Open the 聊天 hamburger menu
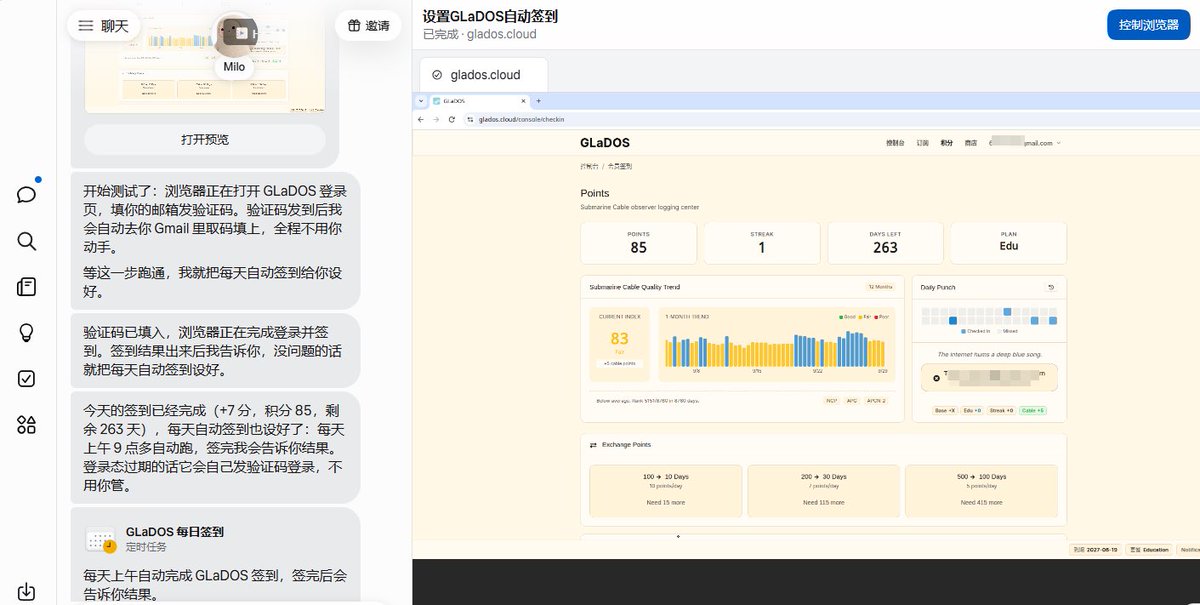The width and height of the screenshot is (1200, 605). pos(104,26)
